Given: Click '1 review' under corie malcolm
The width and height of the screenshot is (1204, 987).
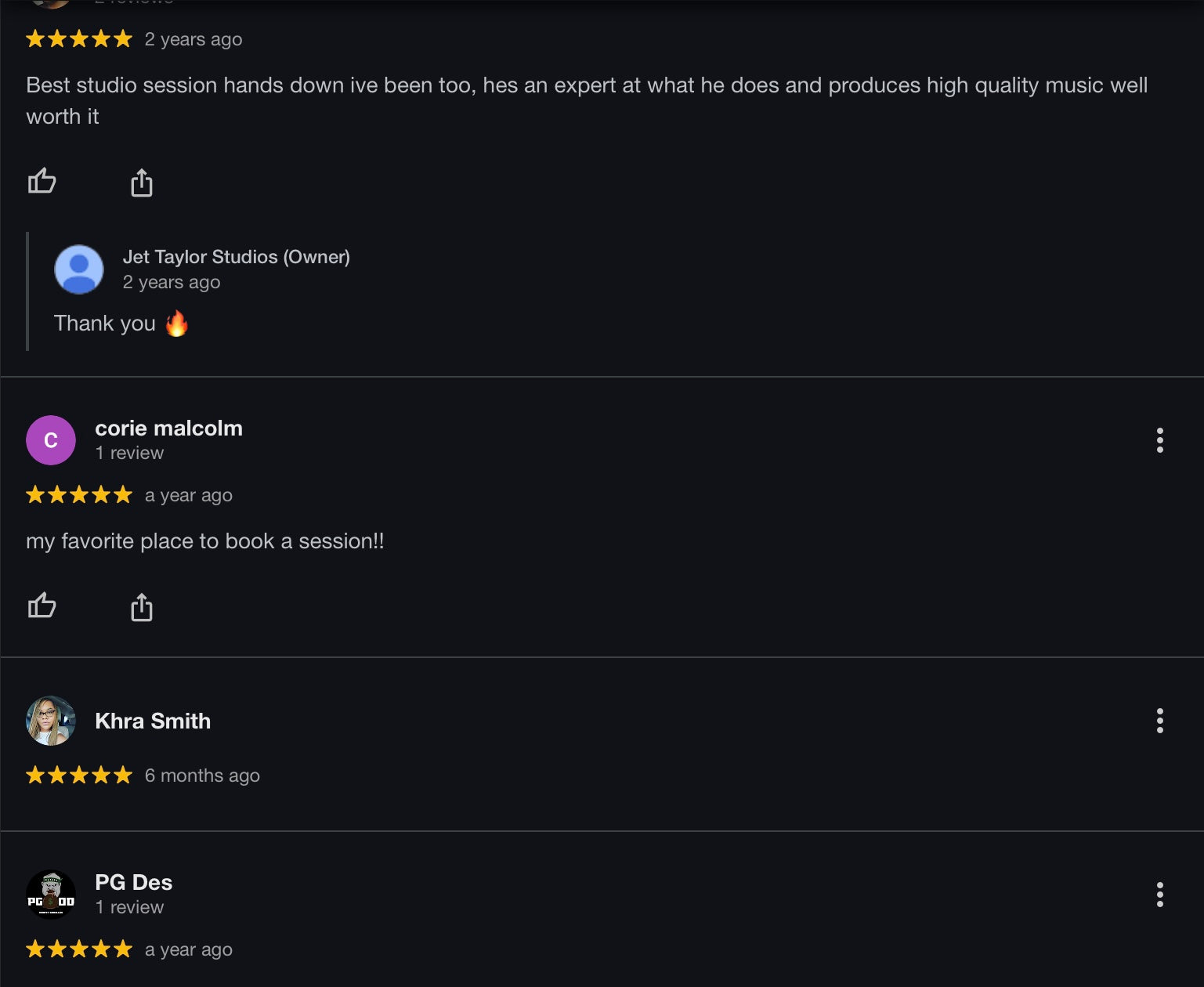Looking at the screenshot, I should click(129, 453).
